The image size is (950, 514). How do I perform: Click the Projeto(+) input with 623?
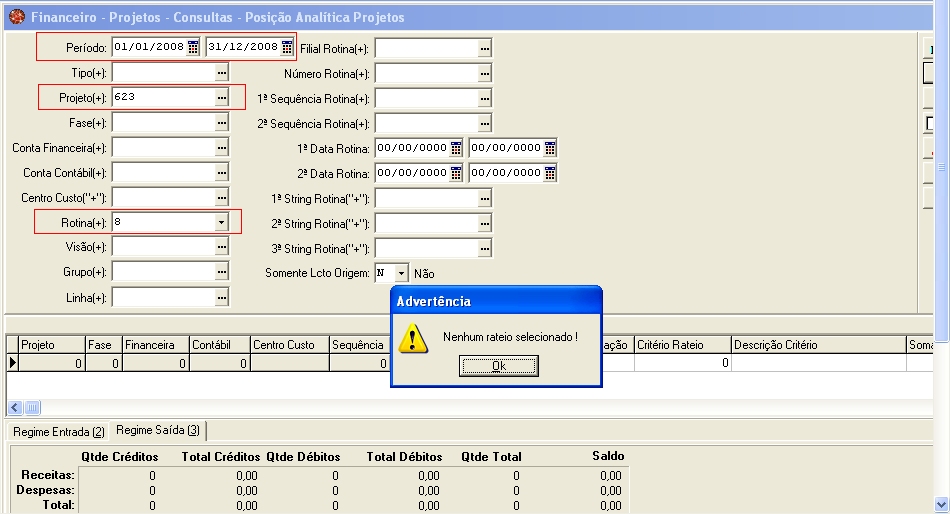pyautogui.click(x=164, y=98)
